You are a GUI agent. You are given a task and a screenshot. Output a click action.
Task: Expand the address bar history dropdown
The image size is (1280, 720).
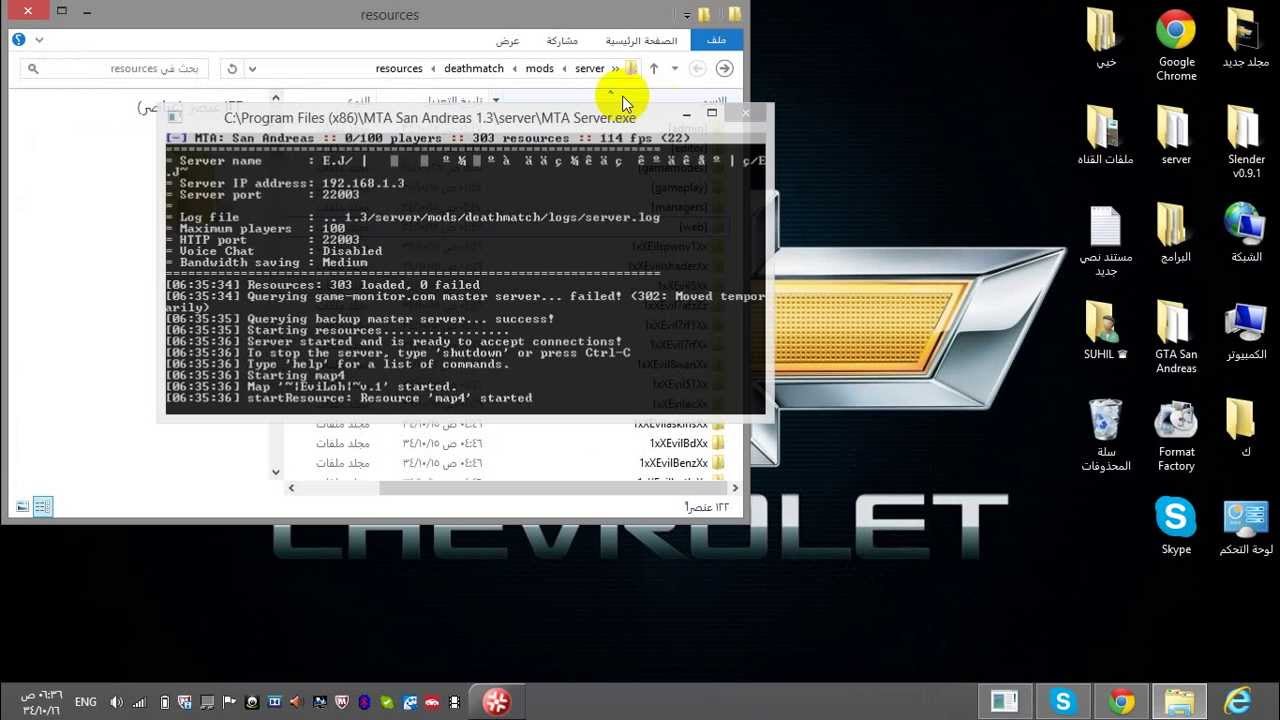252,69
